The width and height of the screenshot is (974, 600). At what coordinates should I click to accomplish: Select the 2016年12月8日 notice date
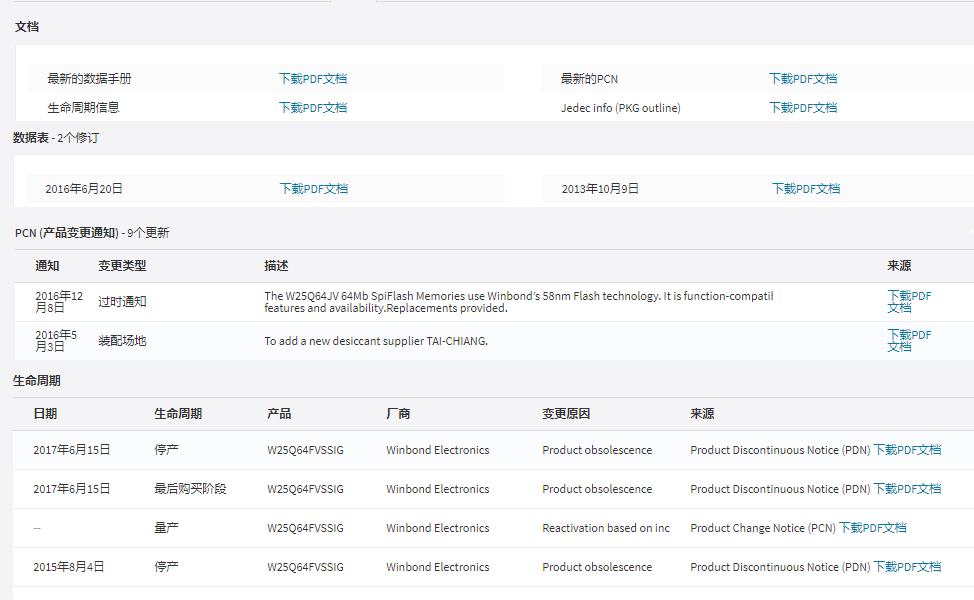click(x=59, y=301)
